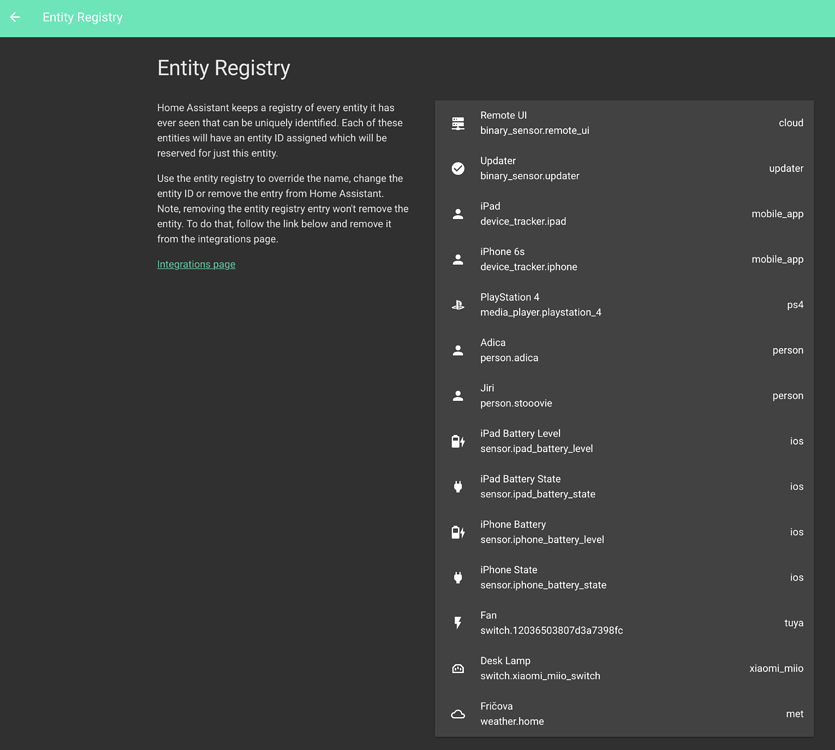Click the Remote UI router icon
Viewport: 835px width, 750px height.
(457, 122)
